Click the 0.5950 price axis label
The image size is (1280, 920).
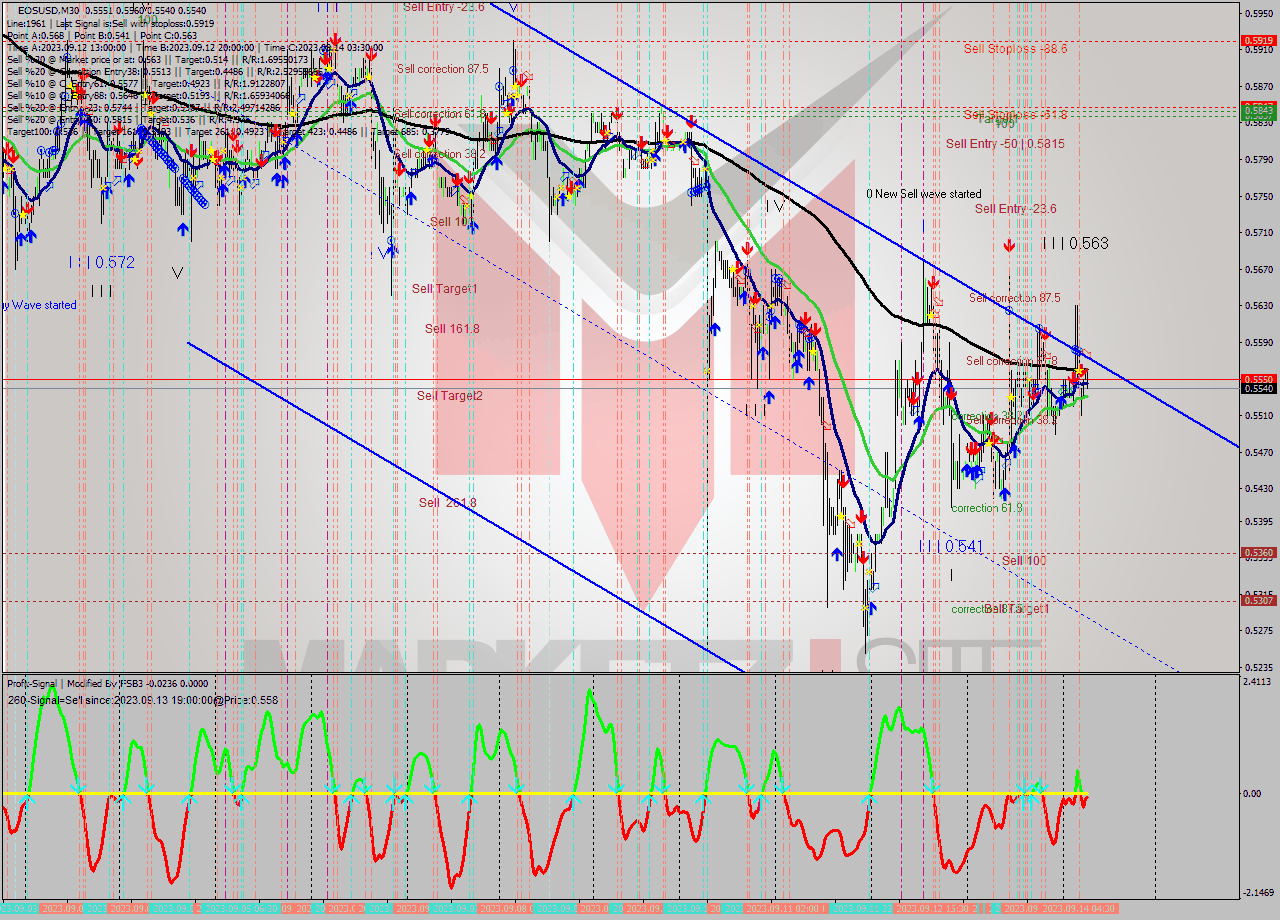tap(1258, 13)
